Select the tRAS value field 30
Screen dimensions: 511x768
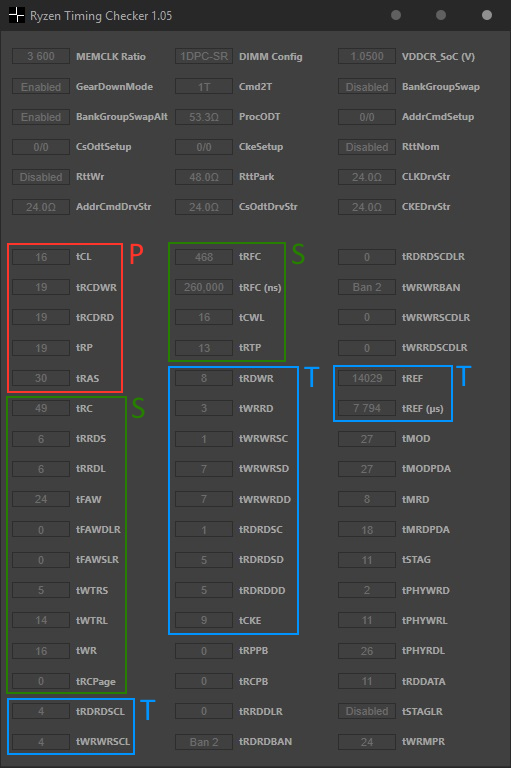(41, 378)
